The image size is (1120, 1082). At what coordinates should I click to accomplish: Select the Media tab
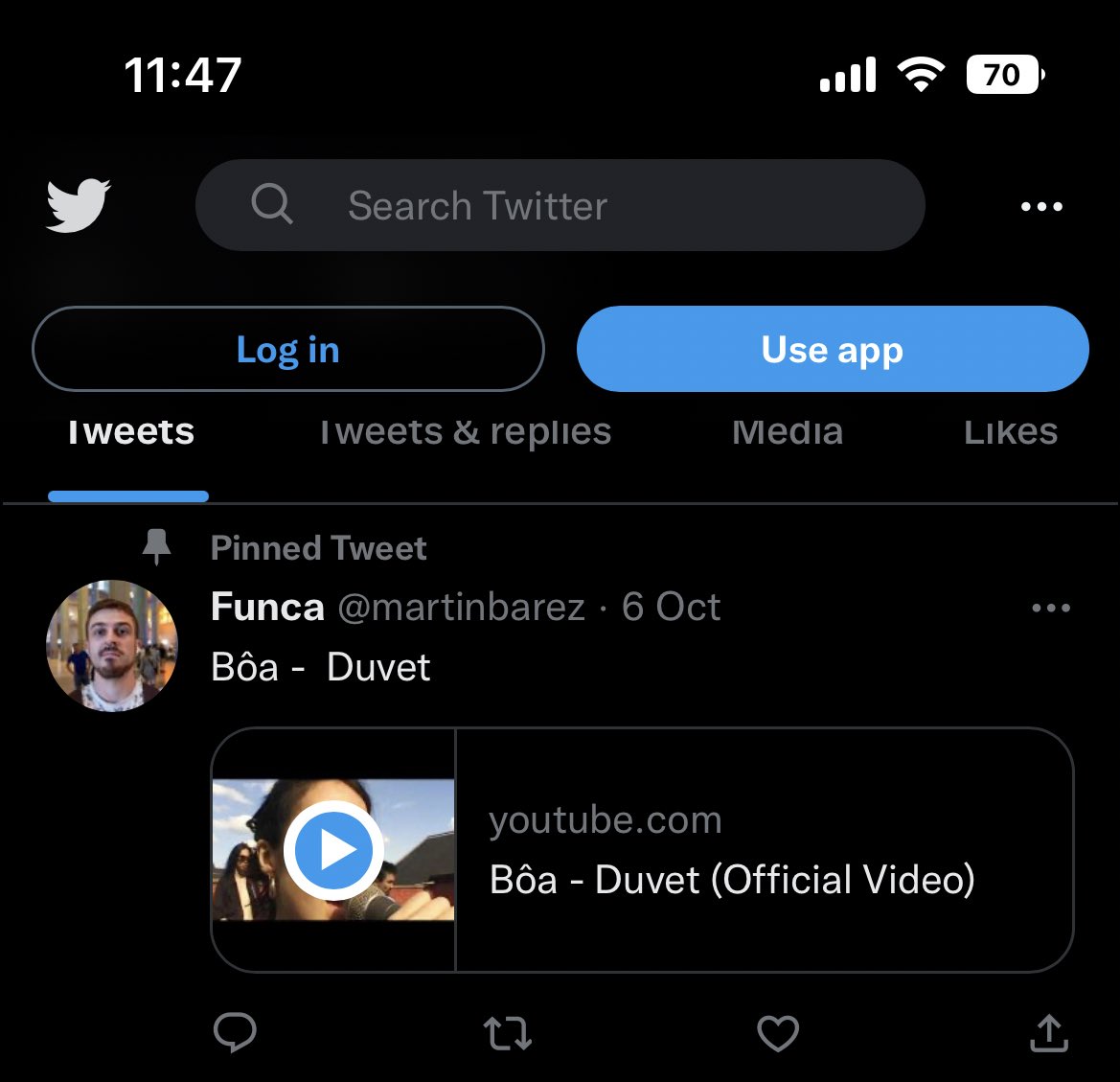click(x=788, y=433)
